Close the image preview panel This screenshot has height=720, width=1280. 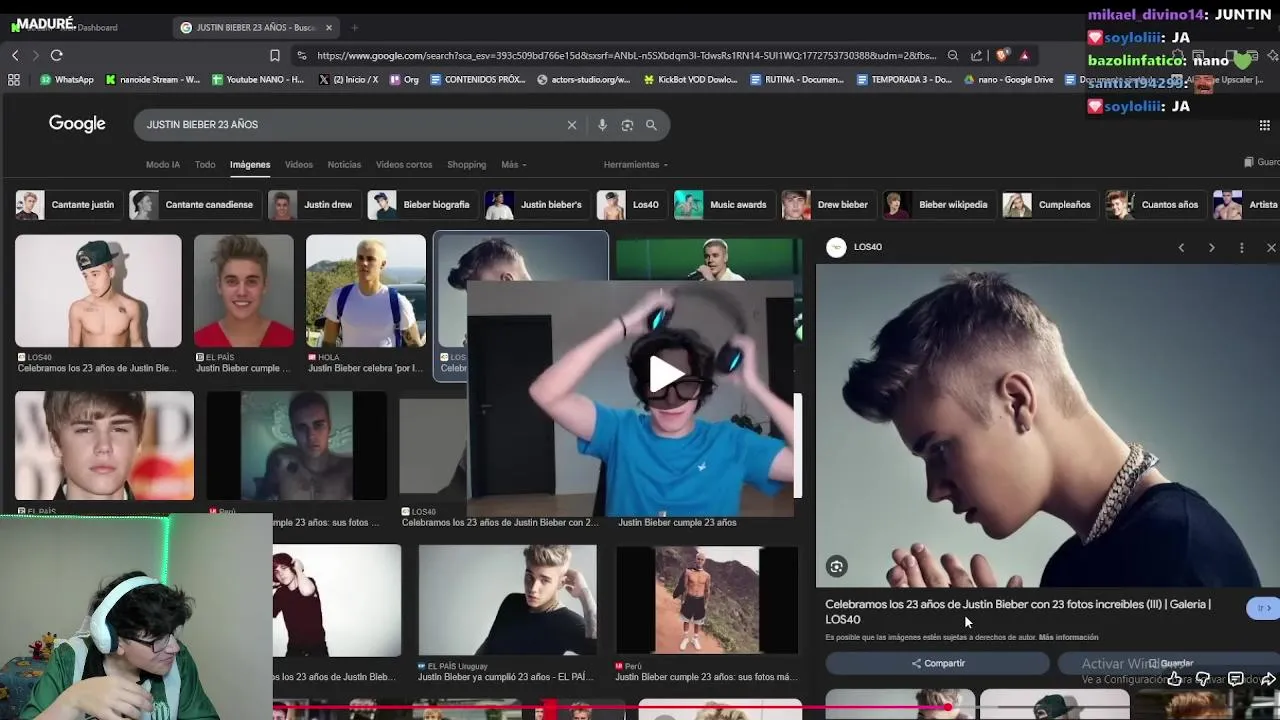(1271, 247)
